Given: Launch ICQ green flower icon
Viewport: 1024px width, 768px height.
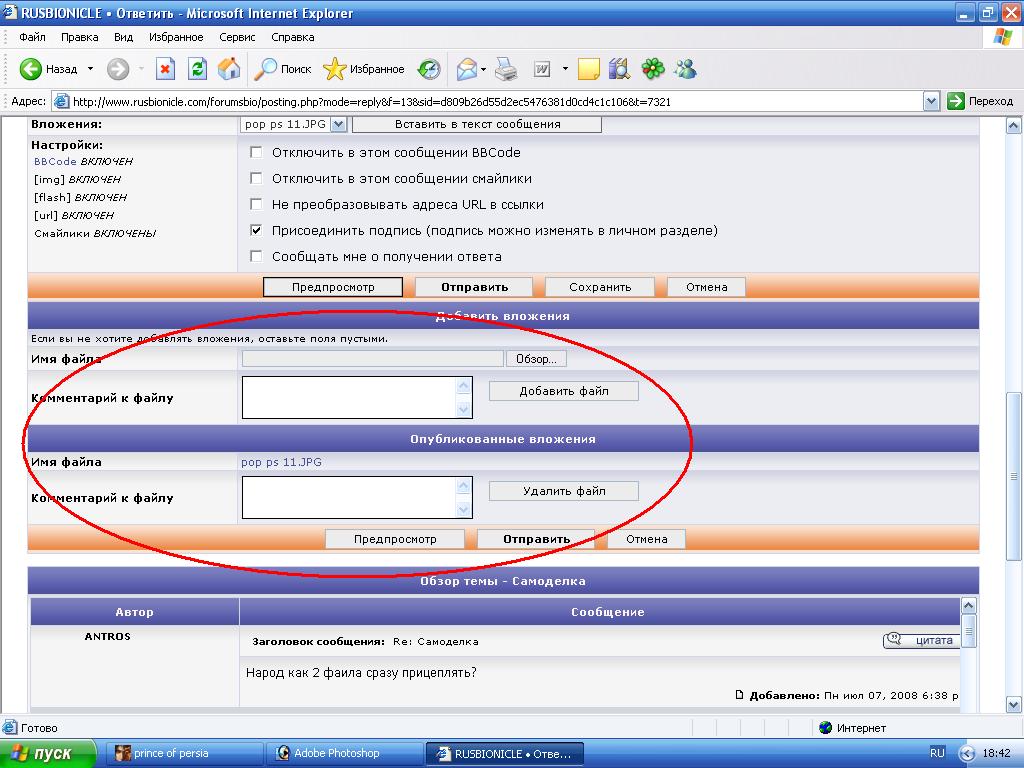Looking at the screenshot, I should pos(652,69).
